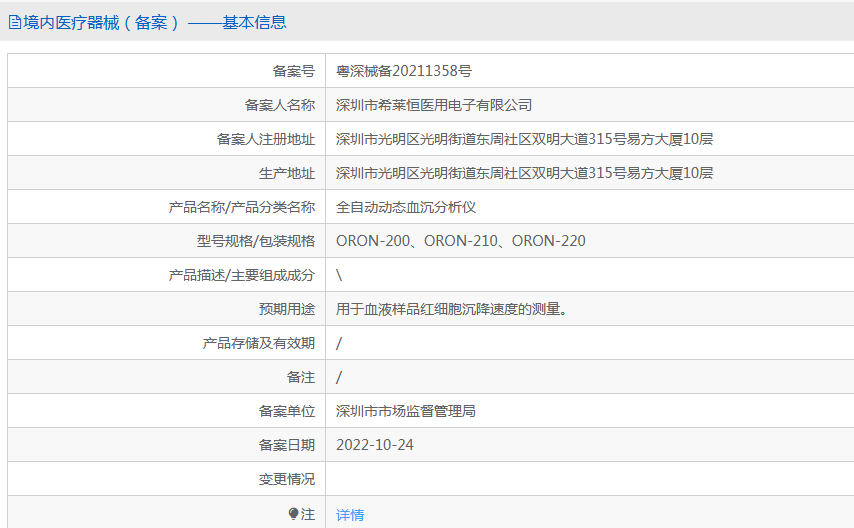The width and height of the screenshot is (854, 528).
Task: Select the 产品存储及有效期 label
Action: click(259, 343)
